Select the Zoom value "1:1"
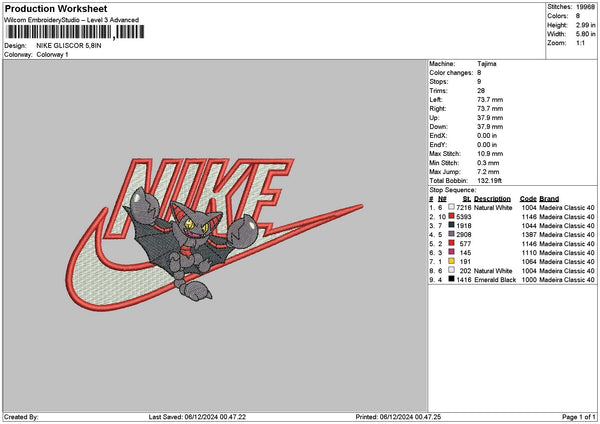Screen dimensions: 600x424 pos(580,43)
